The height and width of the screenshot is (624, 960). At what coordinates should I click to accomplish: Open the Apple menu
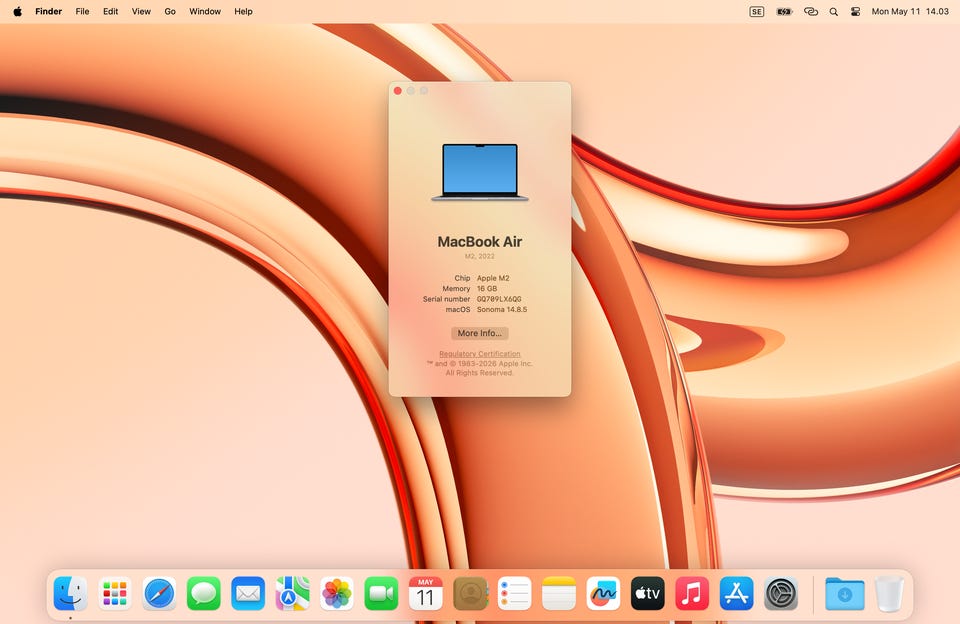(x=17, y=11)
